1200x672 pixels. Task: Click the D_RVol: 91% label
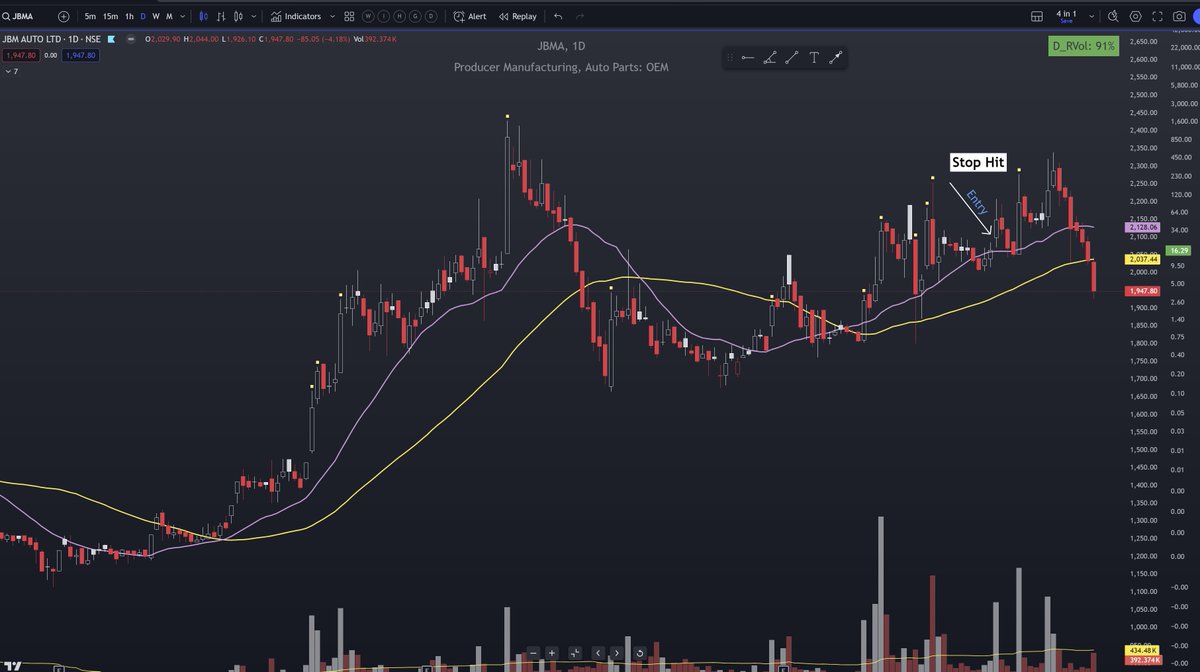1083,46
